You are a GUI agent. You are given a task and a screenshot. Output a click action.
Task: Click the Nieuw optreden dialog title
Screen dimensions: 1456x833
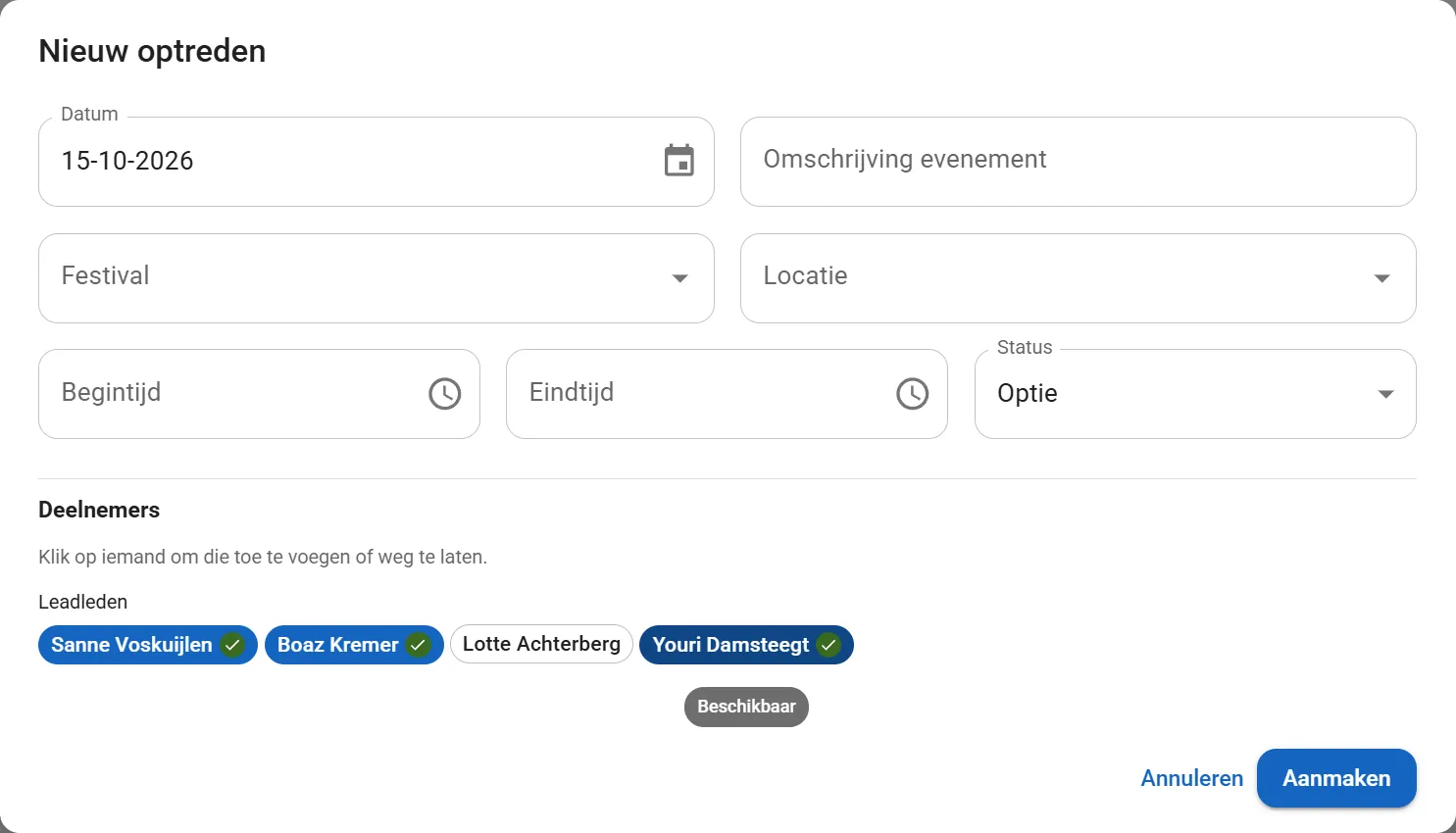(152, 51)
